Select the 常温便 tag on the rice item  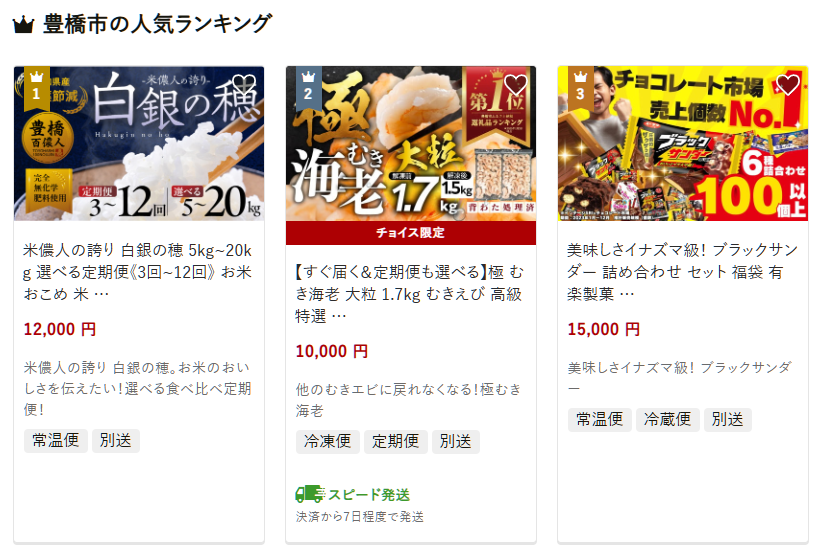coord(56,441)
